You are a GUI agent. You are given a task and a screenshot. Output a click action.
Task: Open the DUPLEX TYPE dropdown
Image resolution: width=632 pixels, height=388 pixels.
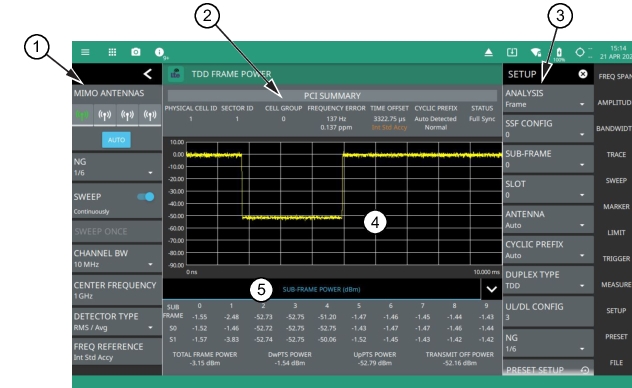click(548, 280)
